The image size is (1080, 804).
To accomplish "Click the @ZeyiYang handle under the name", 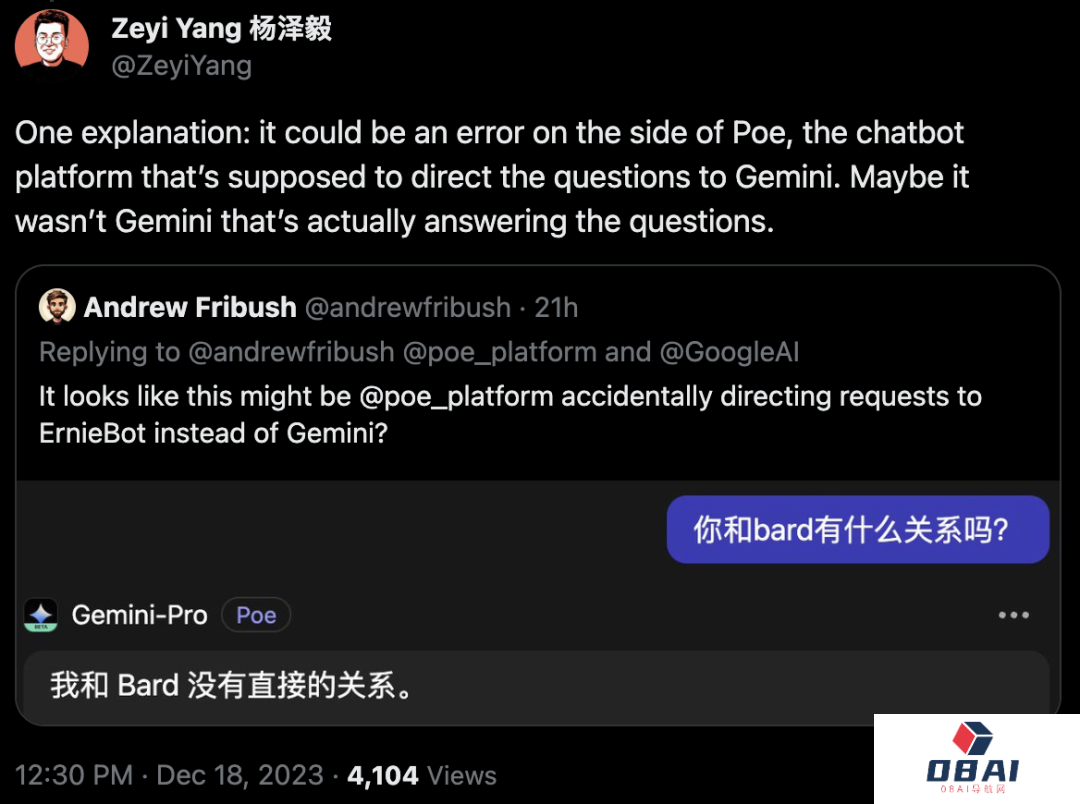I will point(181,66).
